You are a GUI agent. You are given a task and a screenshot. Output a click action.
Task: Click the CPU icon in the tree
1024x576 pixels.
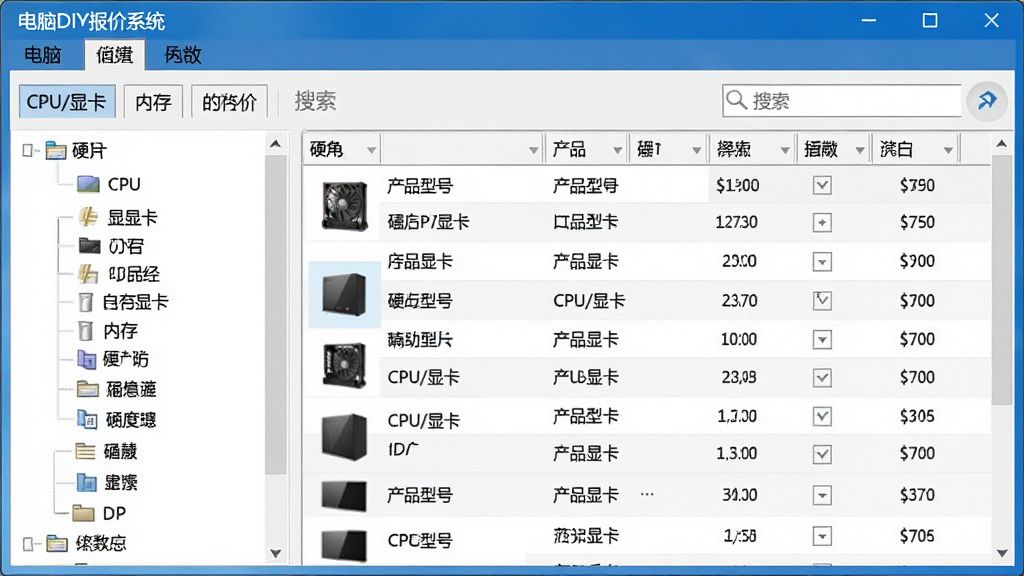[x=88, y=184]
